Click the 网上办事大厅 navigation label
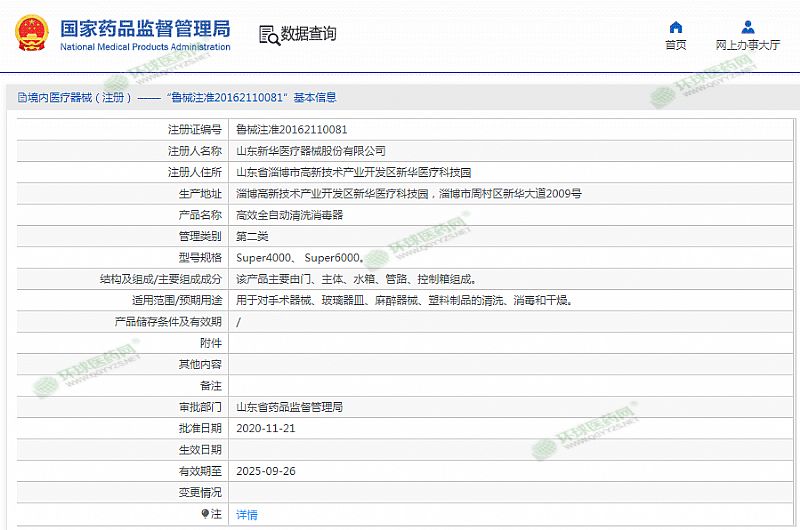 click(747, 45)
